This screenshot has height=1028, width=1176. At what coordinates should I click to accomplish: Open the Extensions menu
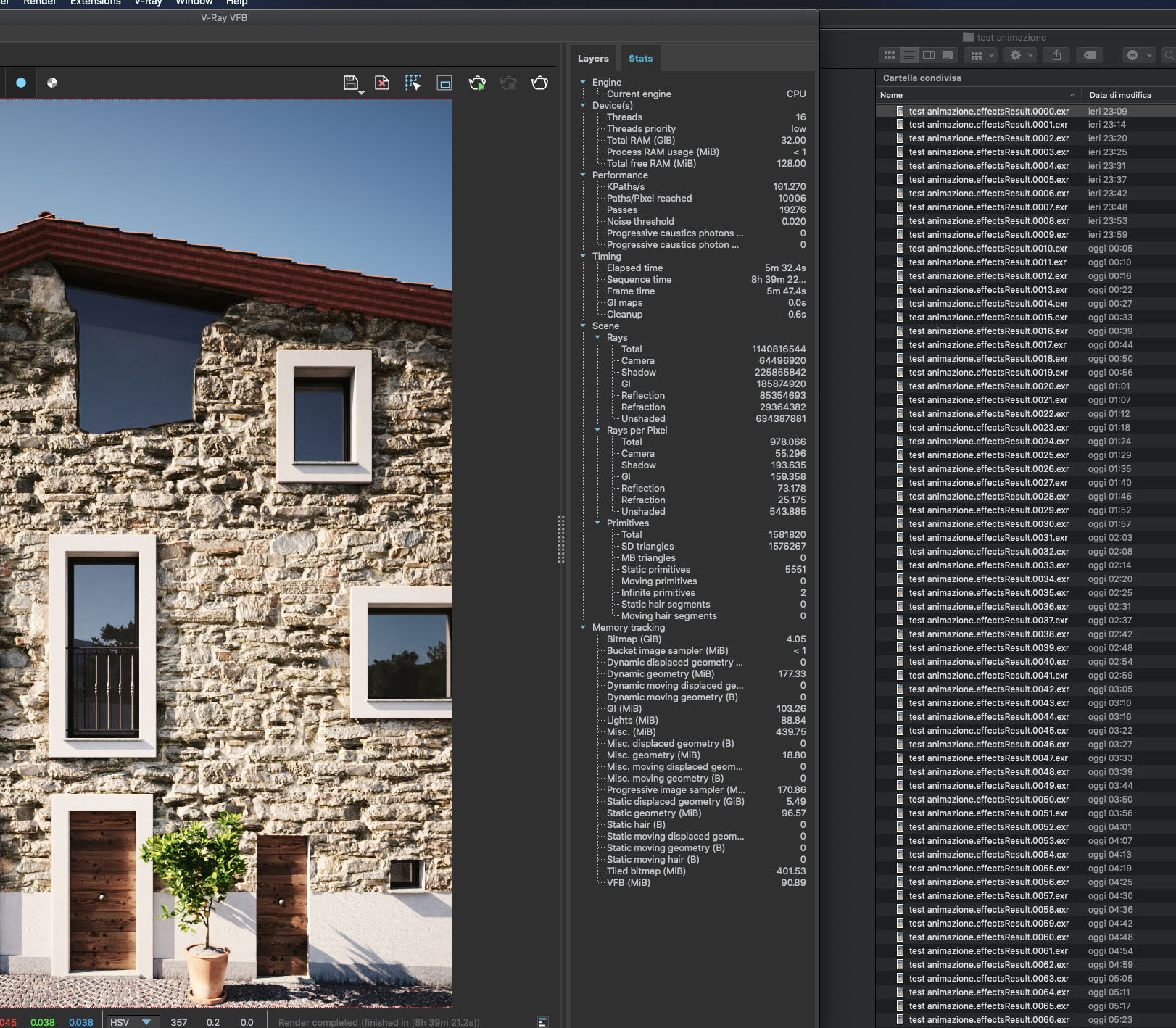[95, 3]
